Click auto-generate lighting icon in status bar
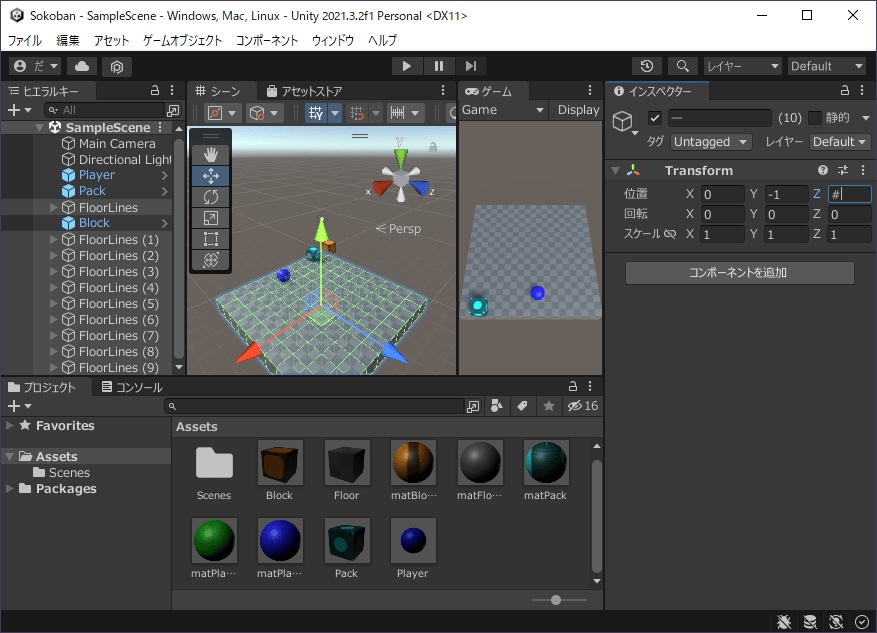 (x=836, y=622)
